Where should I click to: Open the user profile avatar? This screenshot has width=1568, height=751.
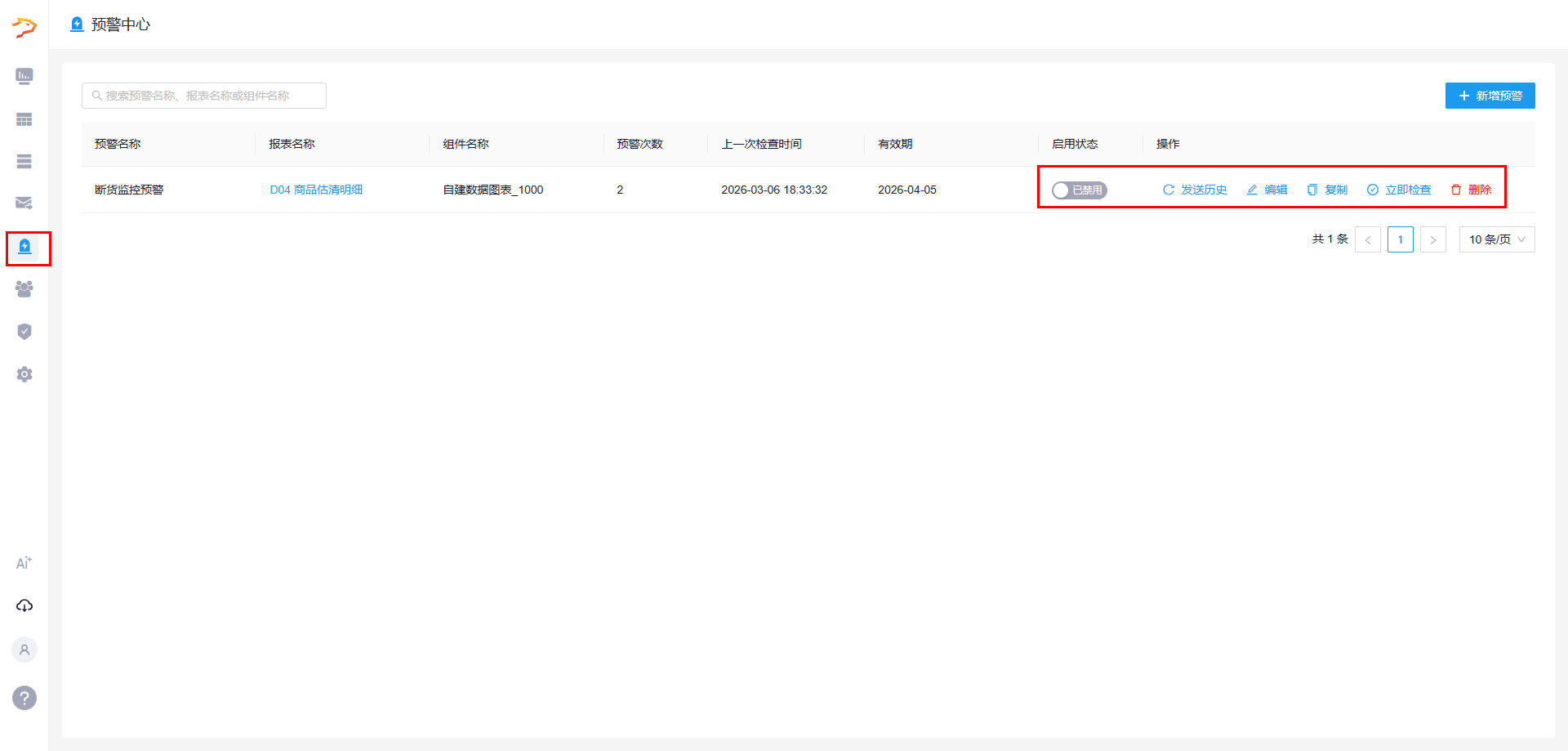24,650
